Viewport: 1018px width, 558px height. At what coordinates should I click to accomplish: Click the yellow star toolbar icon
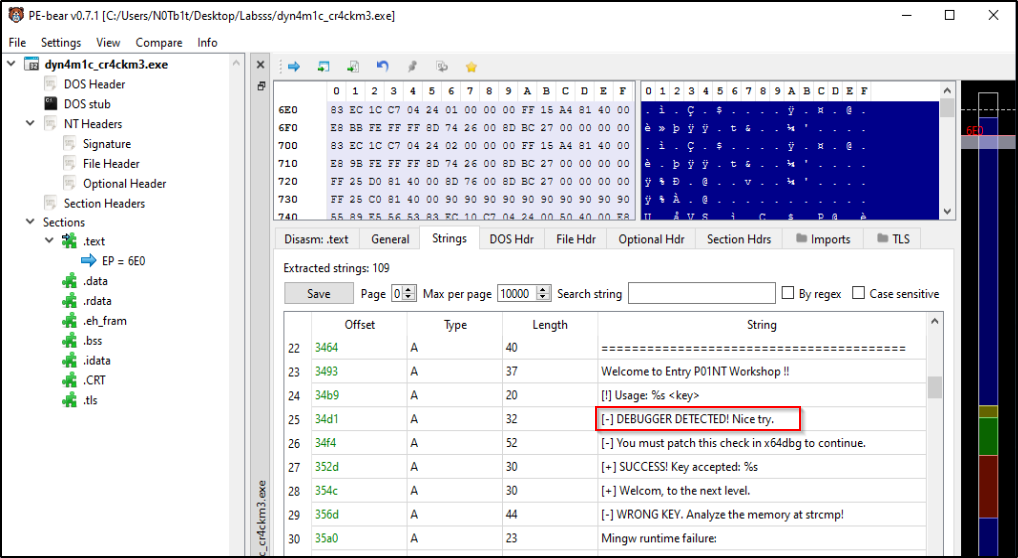(471, 66)
